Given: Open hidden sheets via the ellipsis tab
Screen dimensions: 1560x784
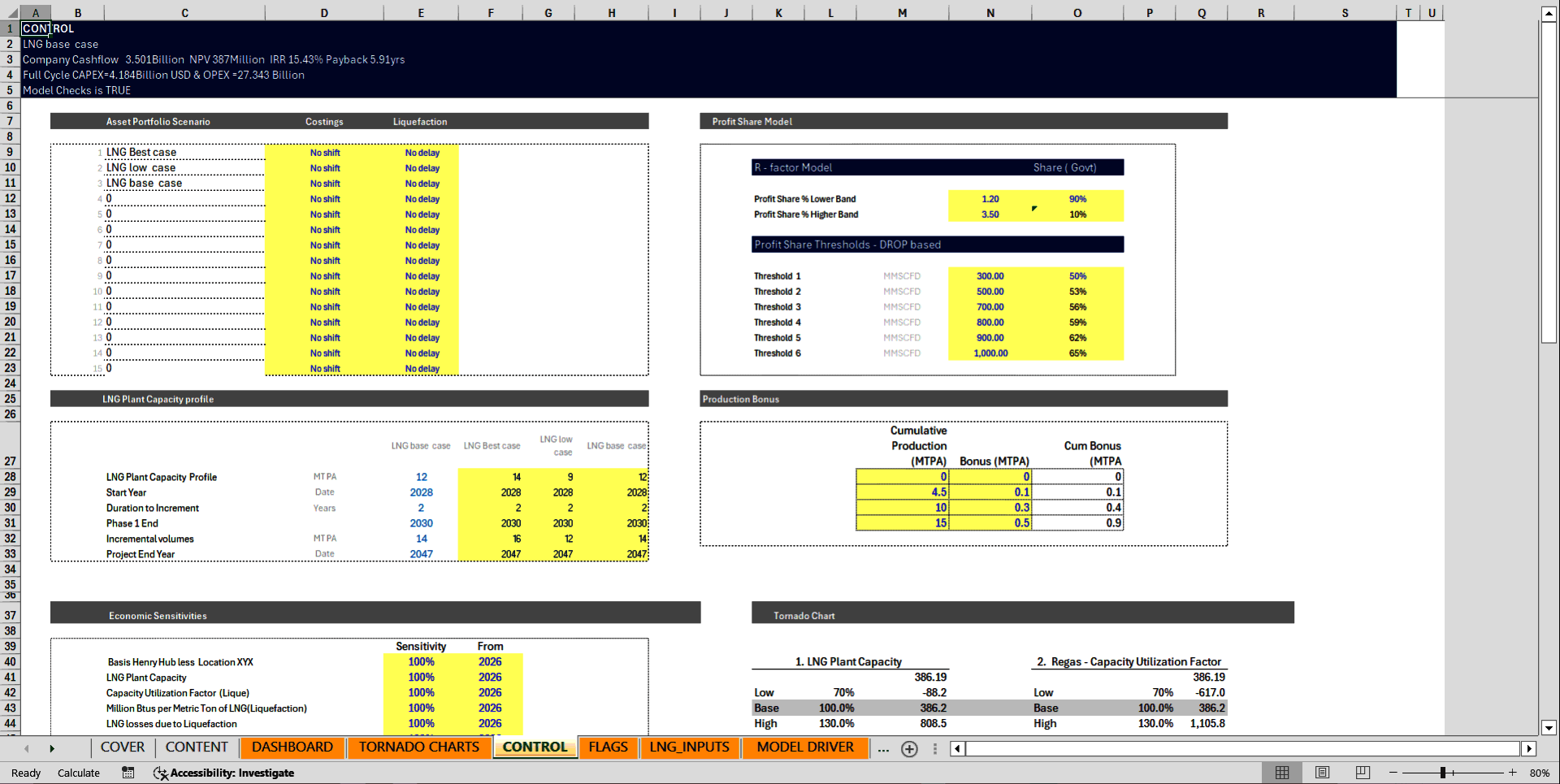Looking at the screenshot, I should point(883,750).
